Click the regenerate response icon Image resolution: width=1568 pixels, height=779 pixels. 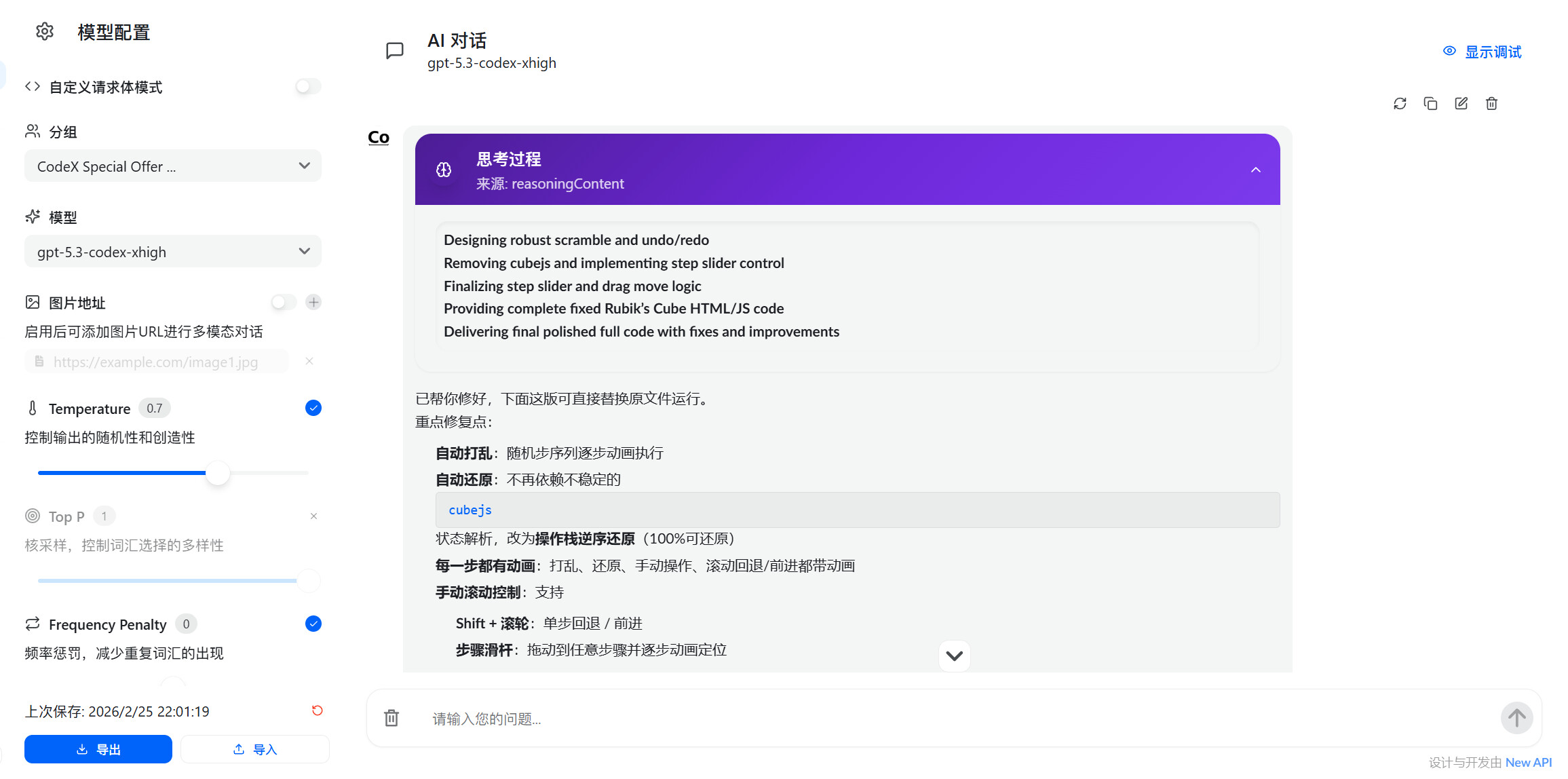(1400, 104)
